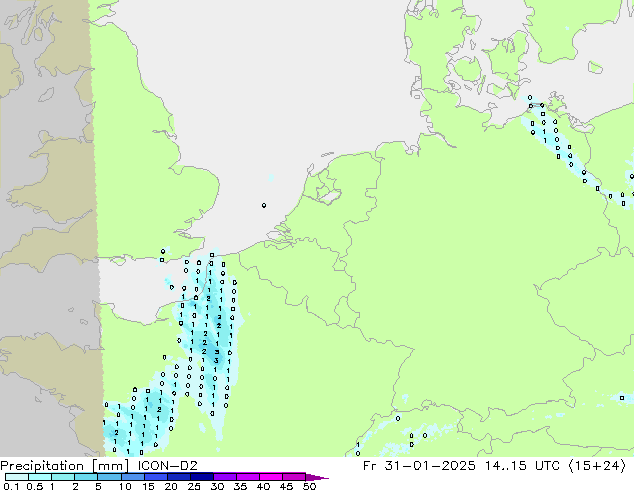Click the 0.5–1 mm legend swatch
This screenshot has height=490, width=634.
point(40,477)
